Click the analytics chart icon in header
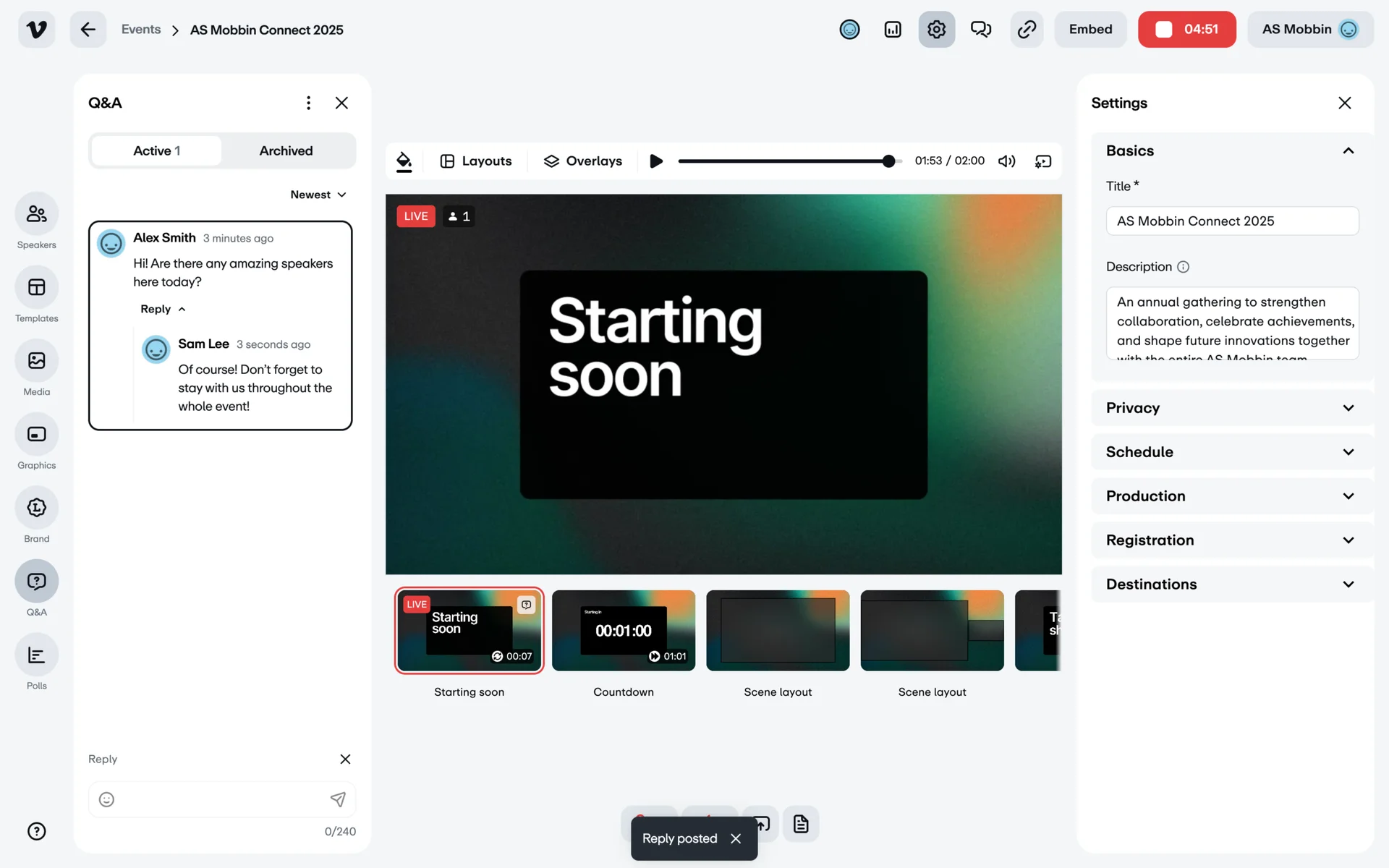Viewport: 1389px width, 868px height. [893, 30]
